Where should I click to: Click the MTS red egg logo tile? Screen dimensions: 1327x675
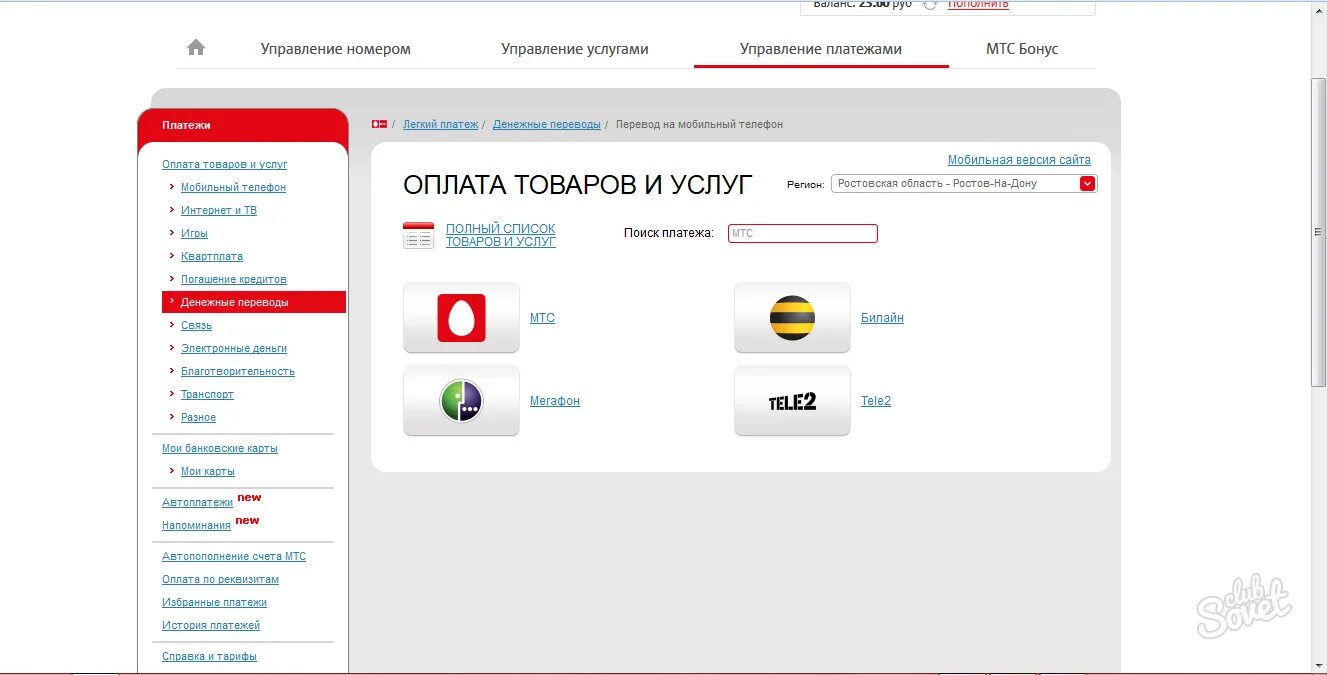pos(461,318)
